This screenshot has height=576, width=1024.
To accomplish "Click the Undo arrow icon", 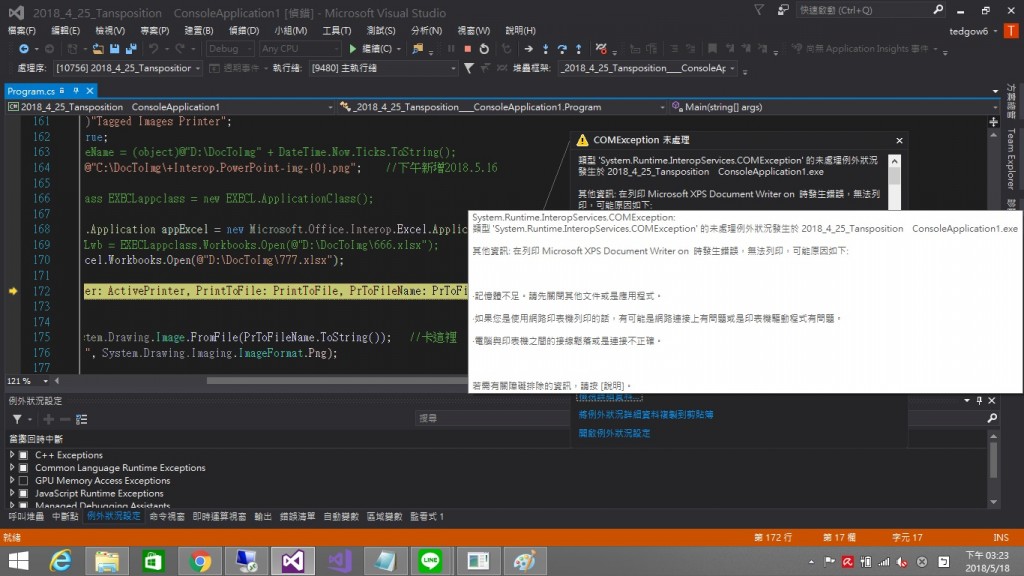I will point(153,49).
